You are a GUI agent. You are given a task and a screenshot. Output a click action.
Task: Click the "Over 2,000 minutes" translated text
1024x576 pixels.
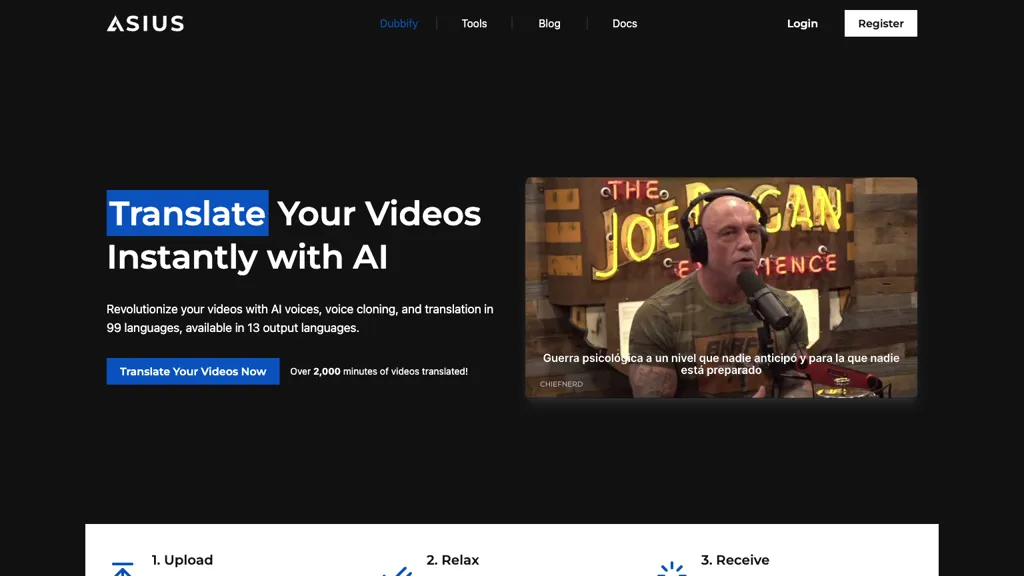pos(378,371)
